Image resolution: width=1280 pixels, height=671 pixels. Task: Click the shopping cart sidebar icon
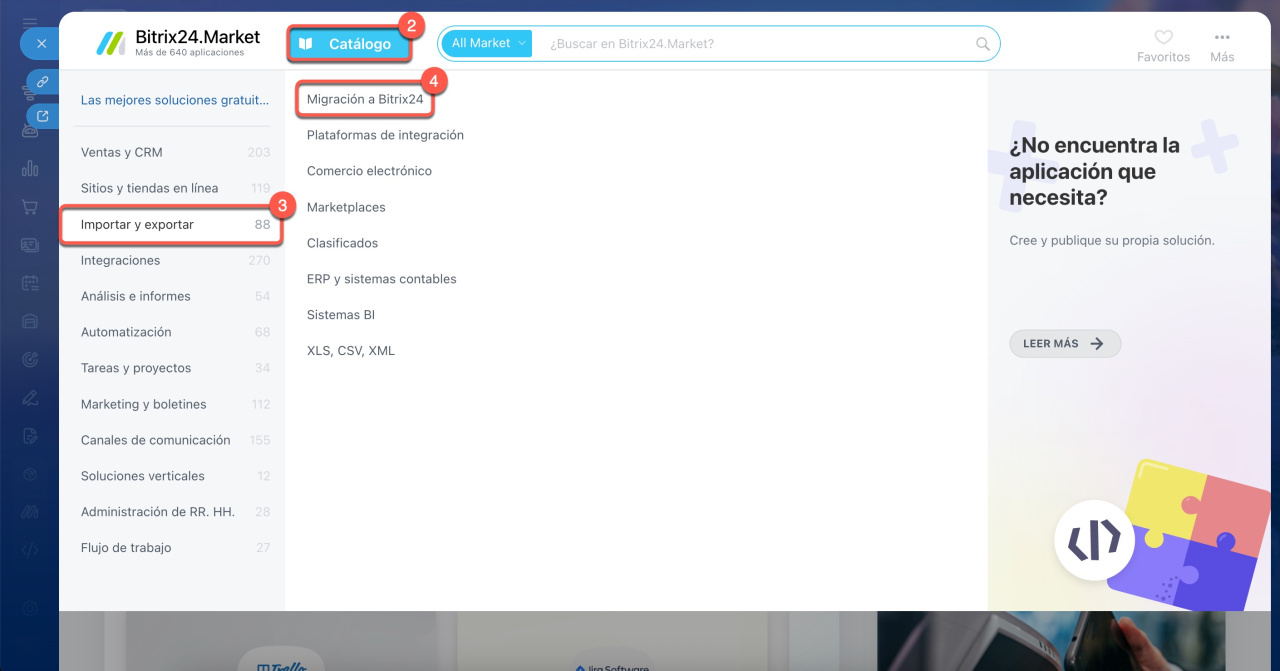(30, 207)
